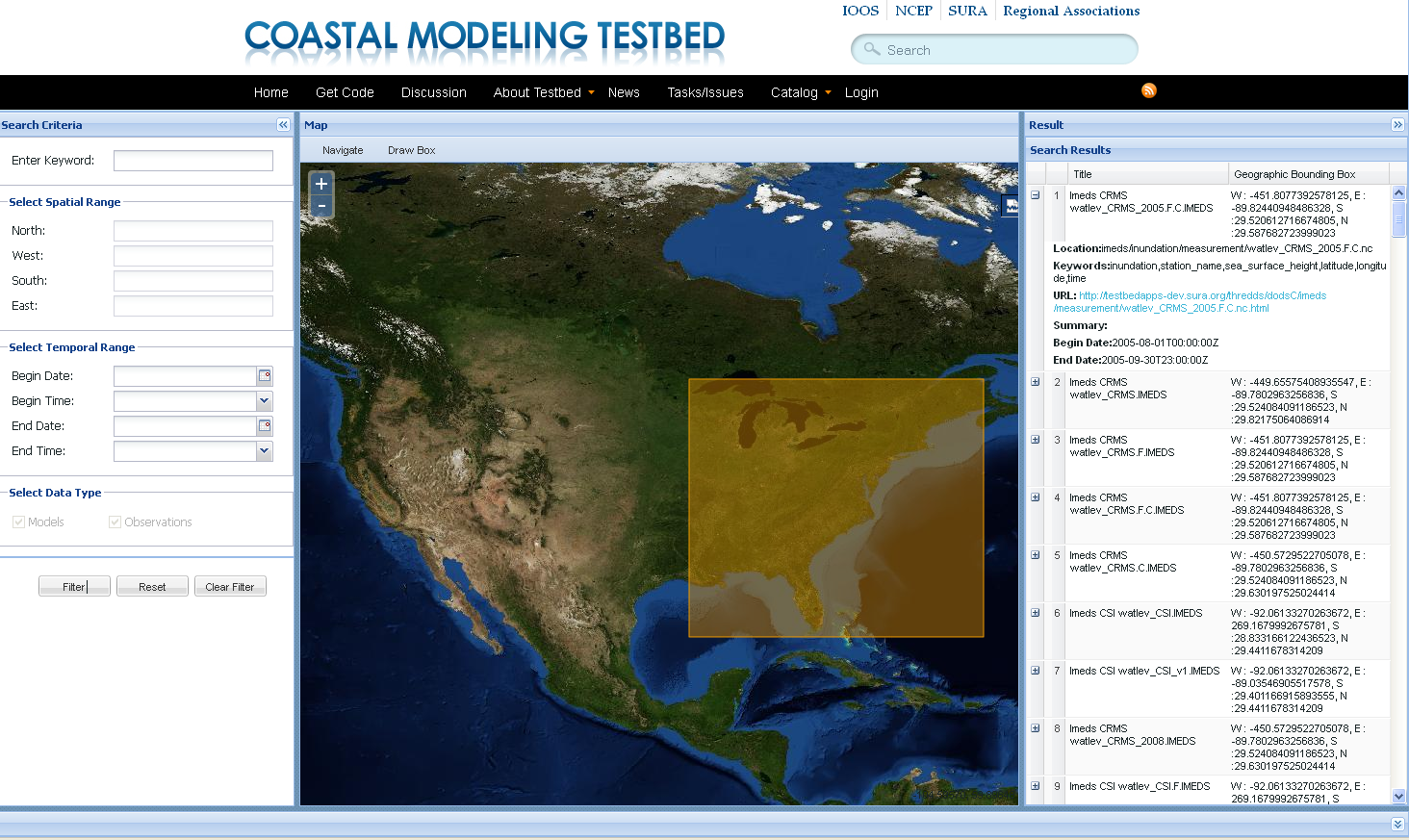Click the orange bounding box on map

(836, 508)
